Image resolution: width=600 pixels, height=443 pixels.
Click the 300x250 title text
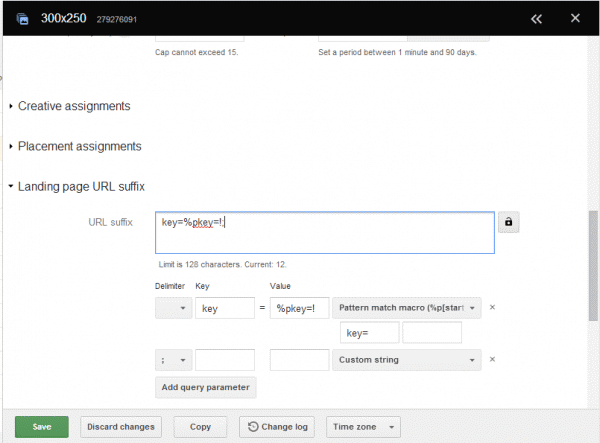coord(64,18)
